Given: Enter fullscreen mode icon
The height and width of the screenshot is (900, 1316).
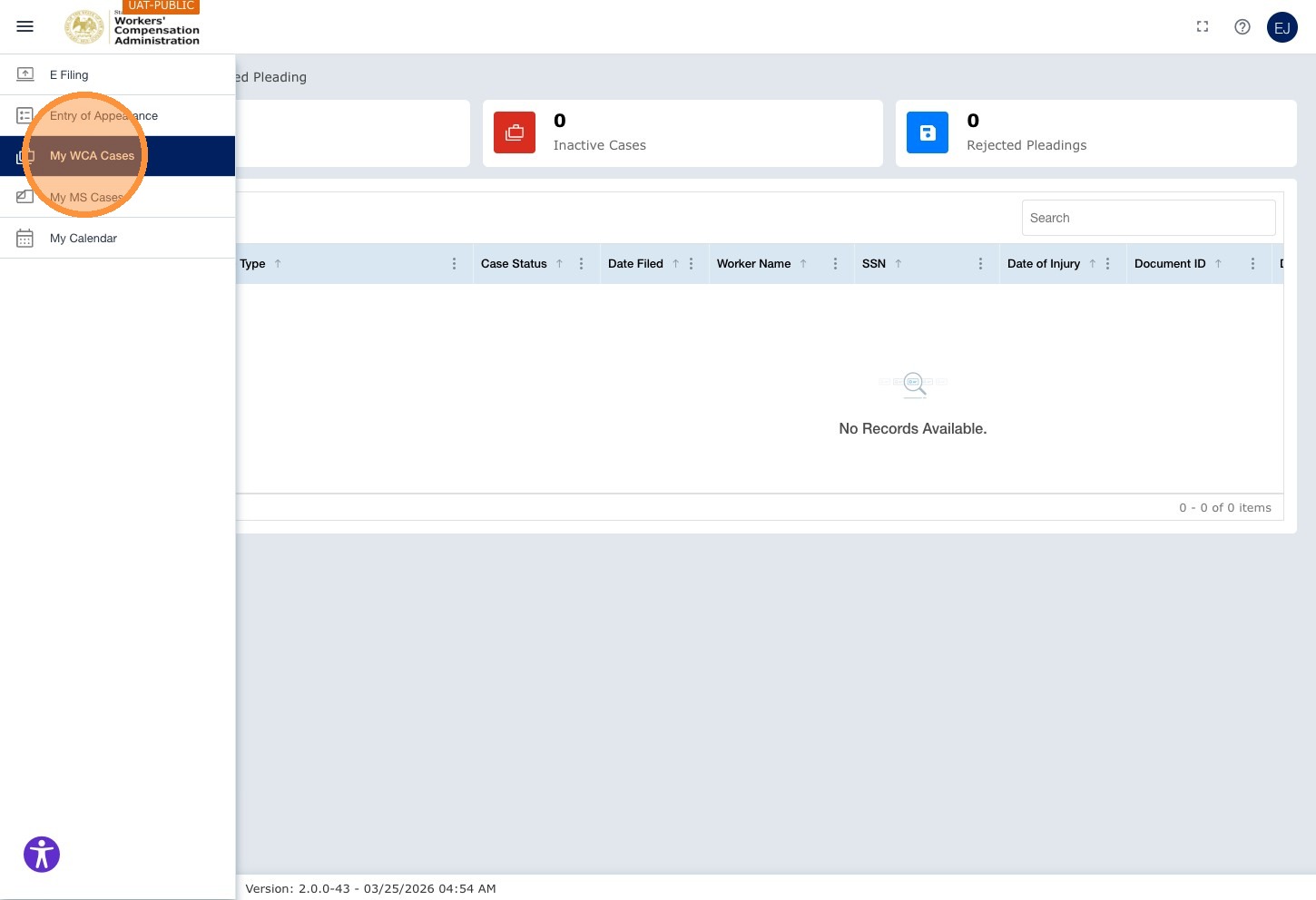Looking at the screenshot, I should tap(1203, 27).
